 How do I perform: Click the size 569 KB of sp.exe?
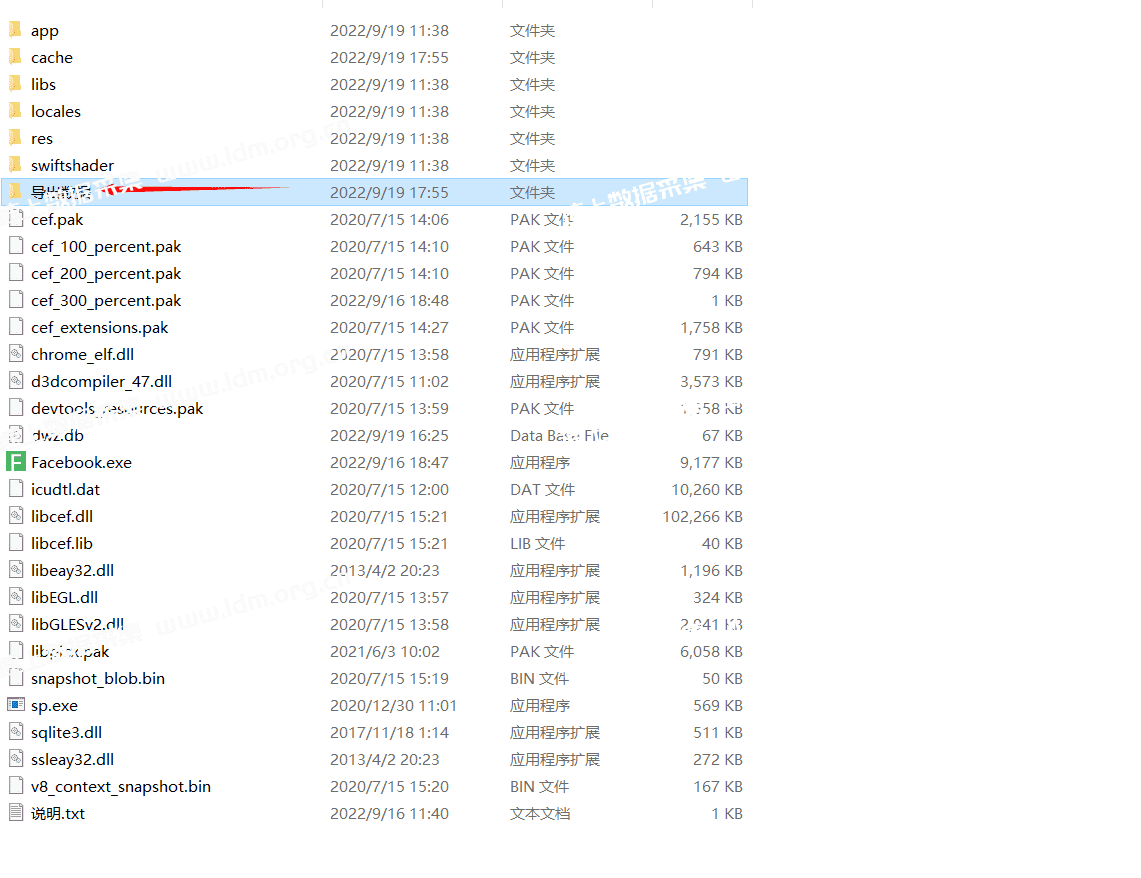point(717,706)
